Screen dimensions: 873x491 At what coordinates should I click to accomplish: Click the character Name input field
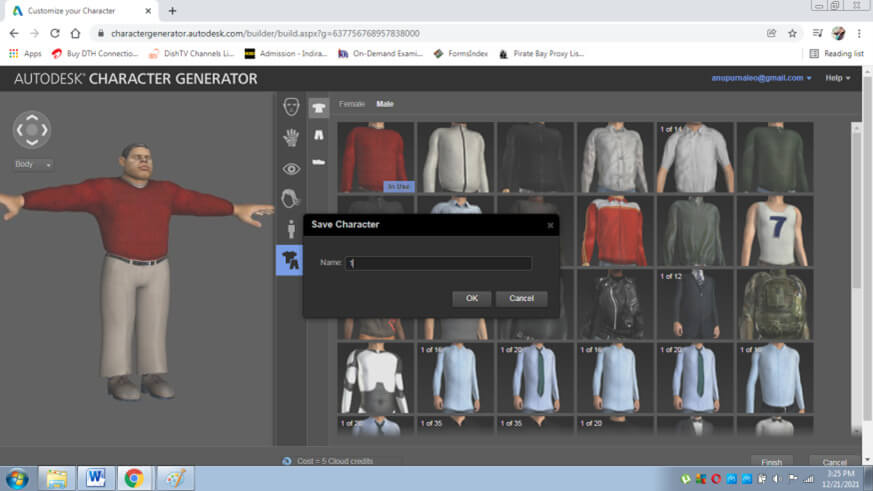point(438,263)
